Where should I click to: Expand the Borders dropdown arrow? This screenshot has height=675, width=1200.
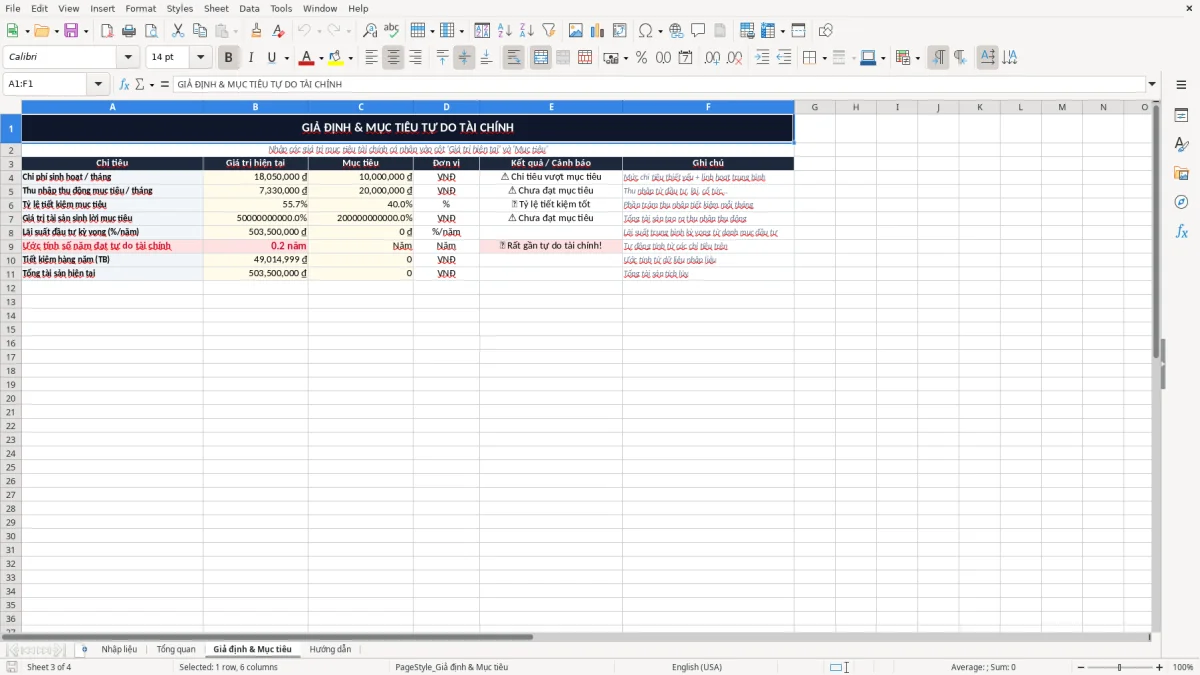point(827,58)
